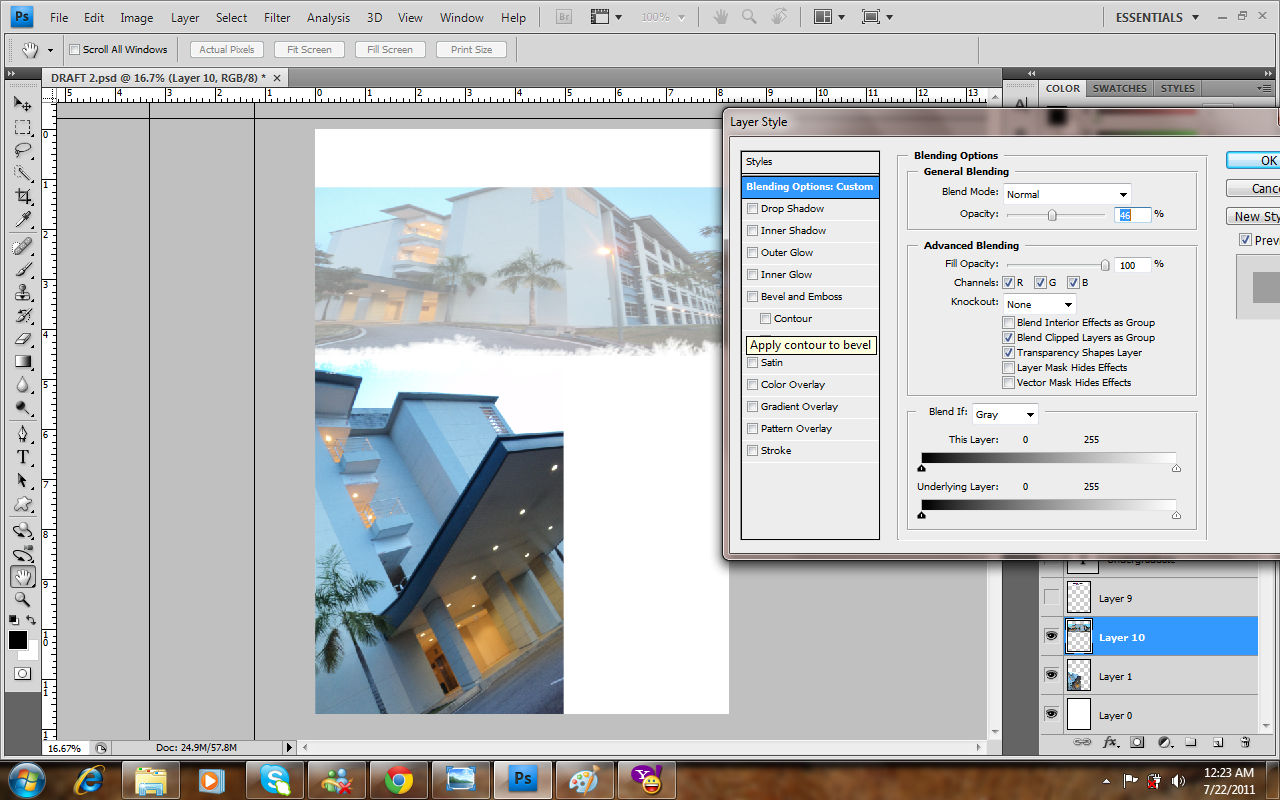Launch Adobe Bridge from the Br icon
This screenshot has width=1280, height=800.
point(563,17)
